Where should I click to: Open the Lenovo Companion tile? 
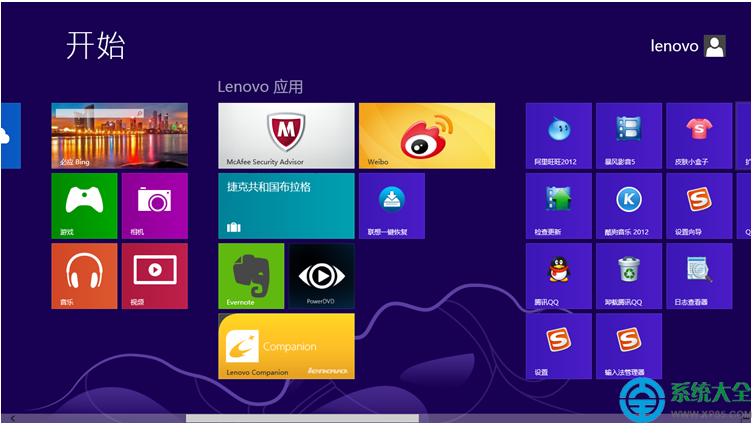tap(287, 346)
